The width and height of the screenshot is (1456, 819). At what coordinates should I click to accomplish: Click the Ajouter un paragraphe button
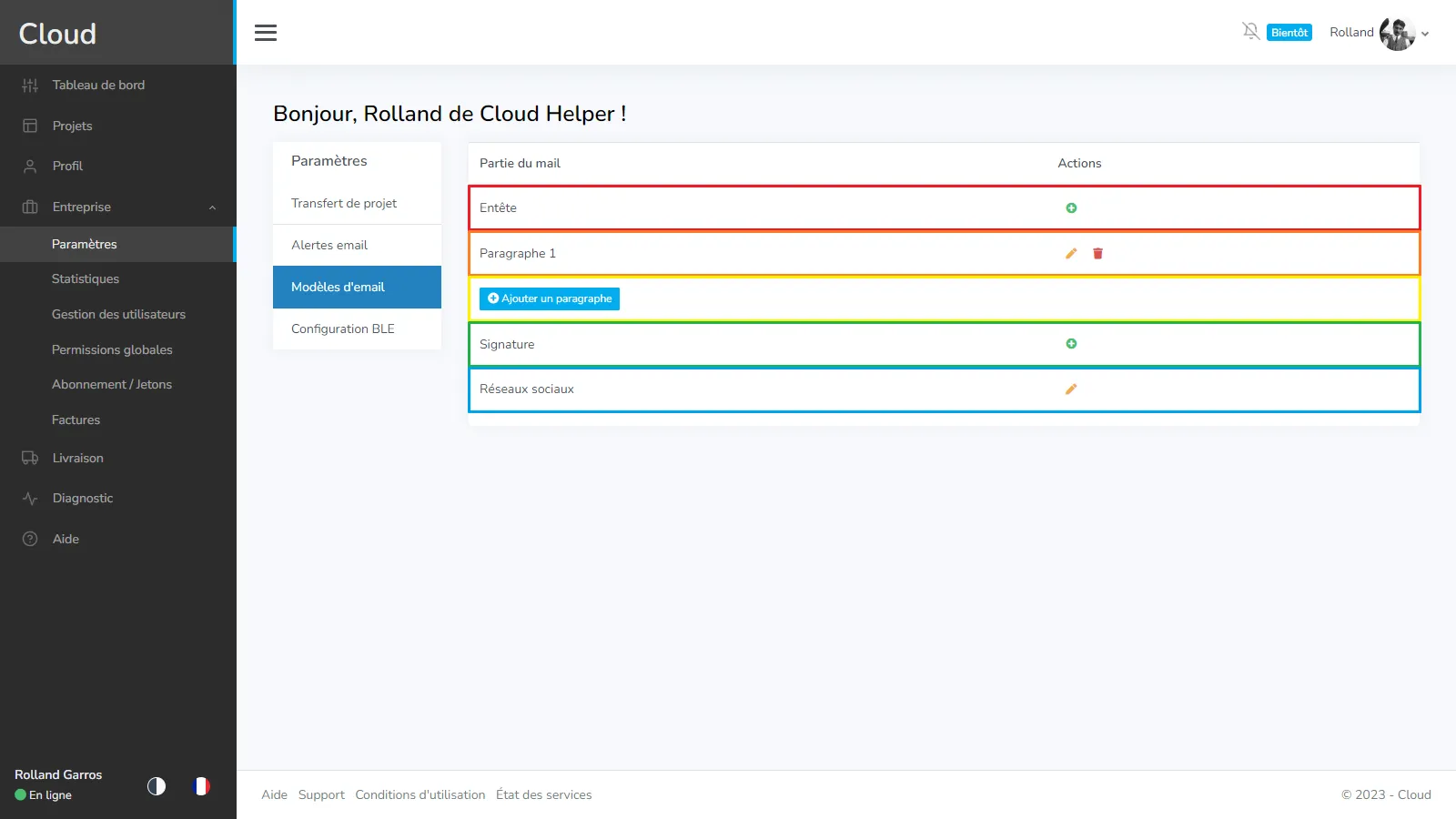click(x=550, y=298)
